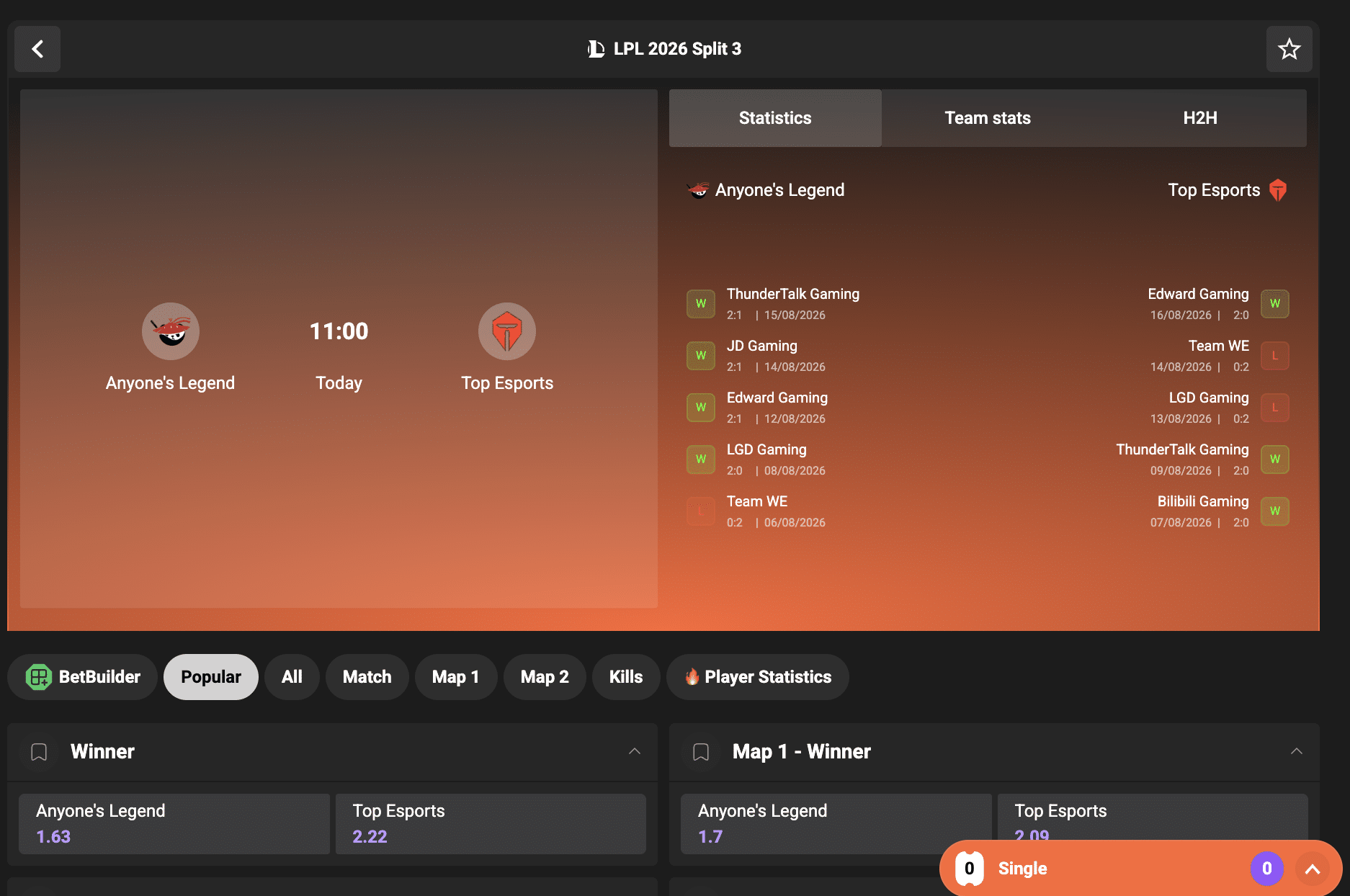Open the Single bet slip bar

click(1141, 869)
